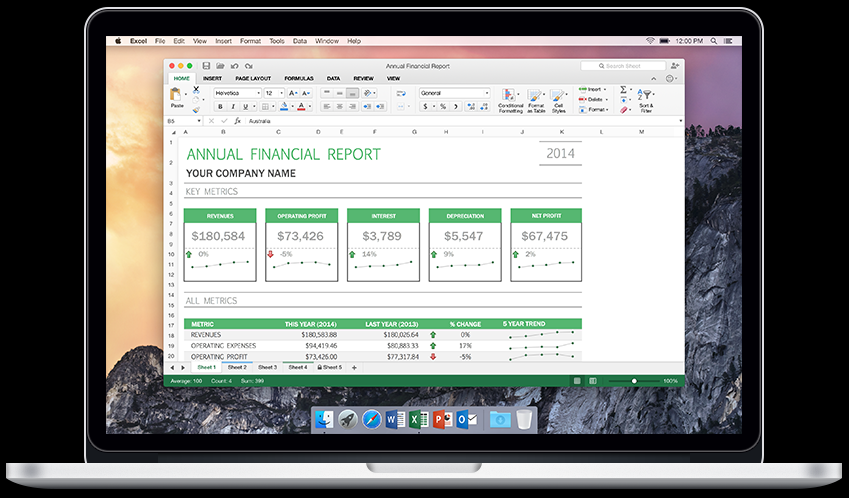The width and height of the screenshot is (849, 498).
Task: Click the Search Sheet field
Action: [623, 66]
